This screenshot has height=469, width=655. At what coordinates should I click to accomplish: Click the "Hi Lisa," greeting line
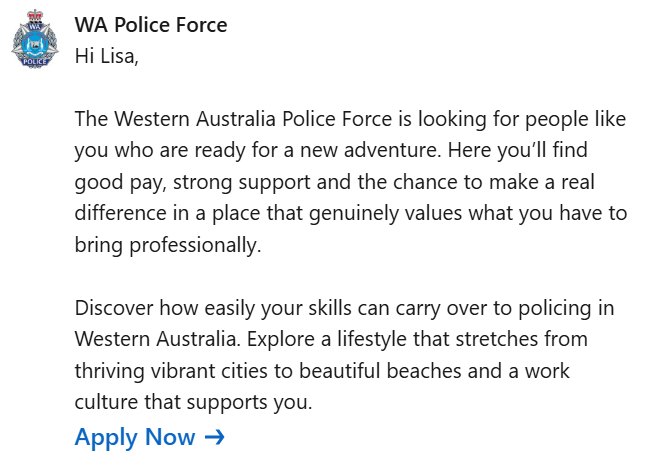[x=106, y=56]
